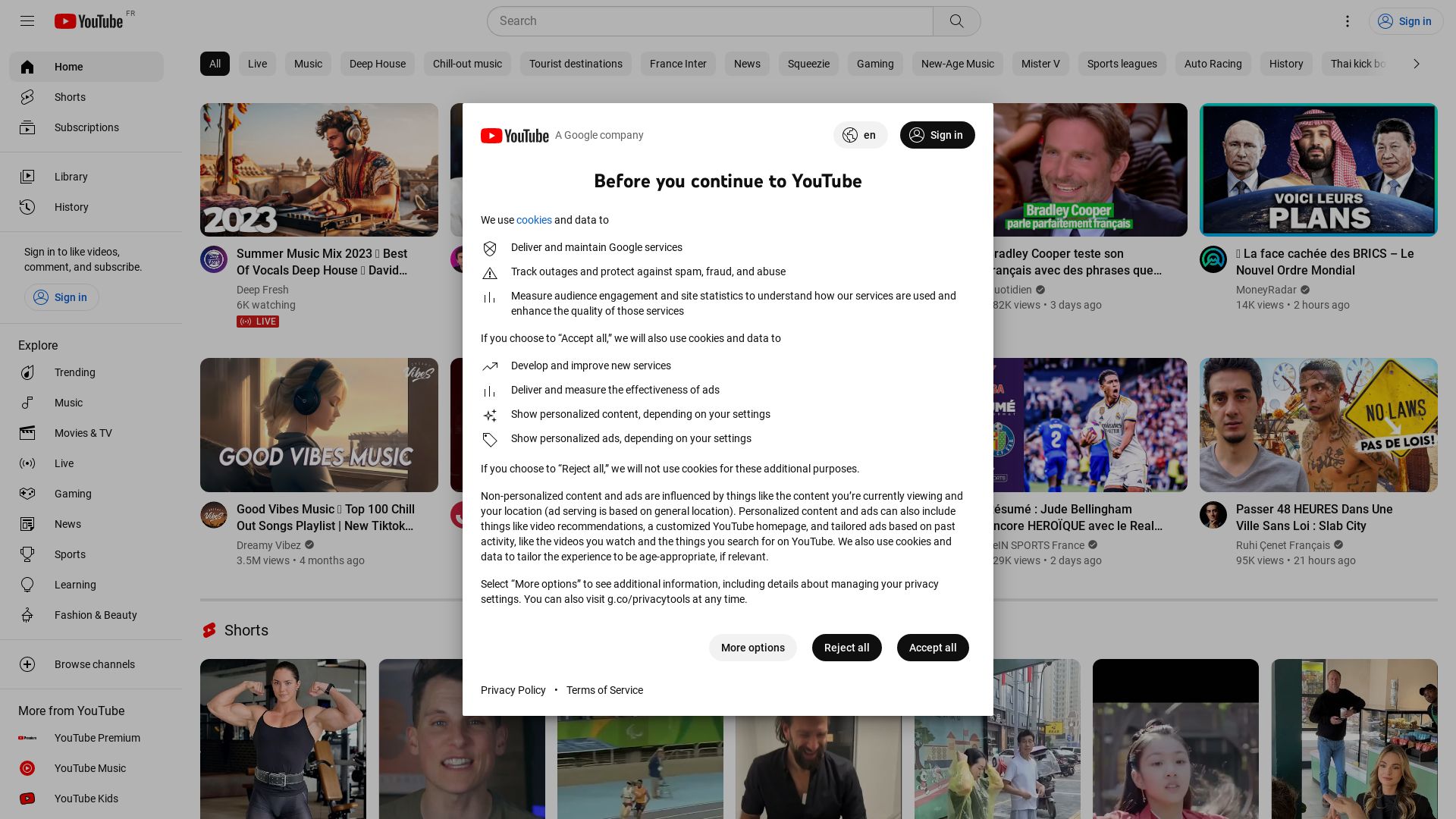Select the Live category chip
This screenshot has height=819, width=1456.
coord(257,64)
